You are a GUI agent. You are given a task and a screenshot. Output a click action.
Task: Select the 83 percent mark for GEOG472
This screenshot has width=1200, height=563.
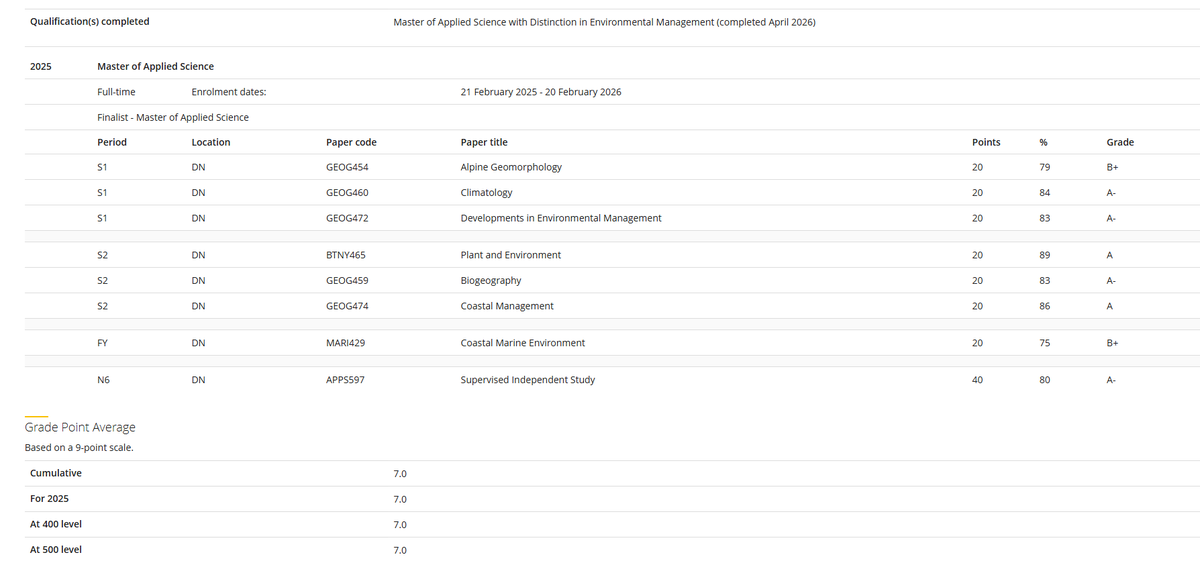click(1045, 217)
